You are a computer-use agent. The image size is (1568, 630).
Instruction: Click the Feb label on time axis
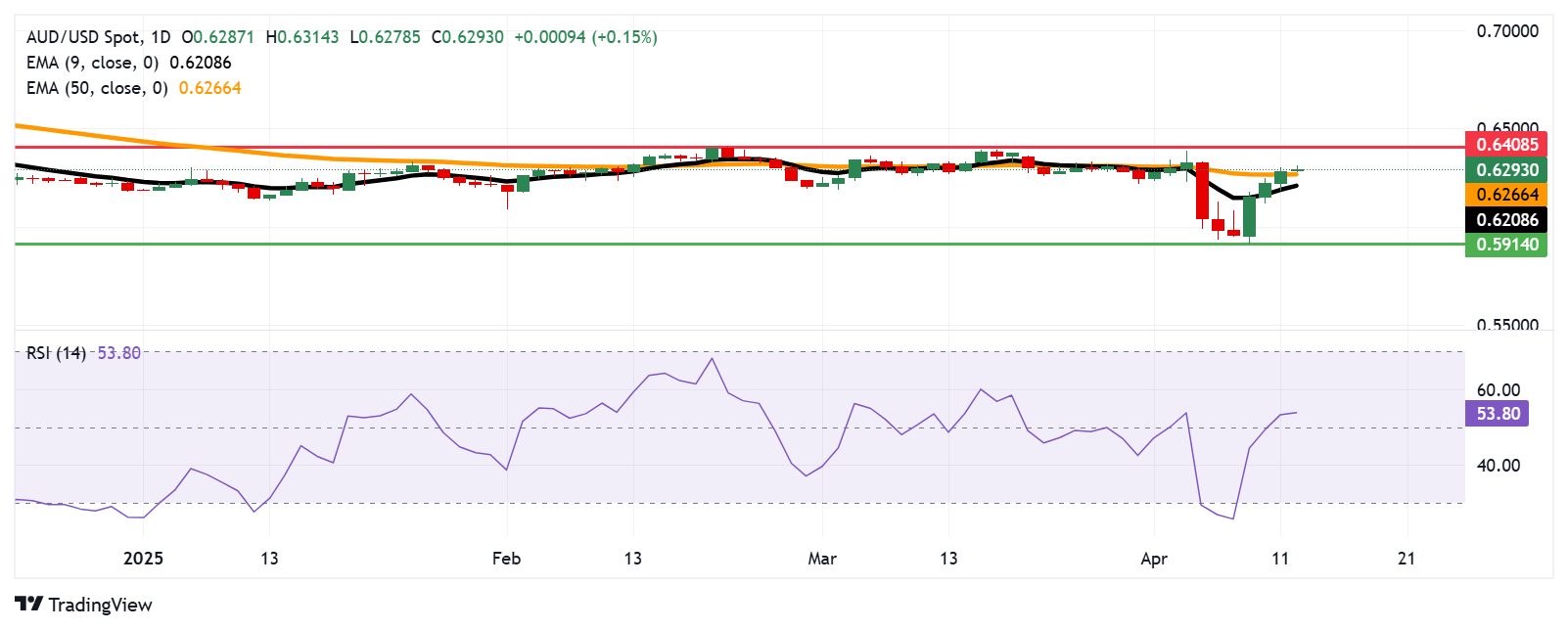tap(506, 559)
